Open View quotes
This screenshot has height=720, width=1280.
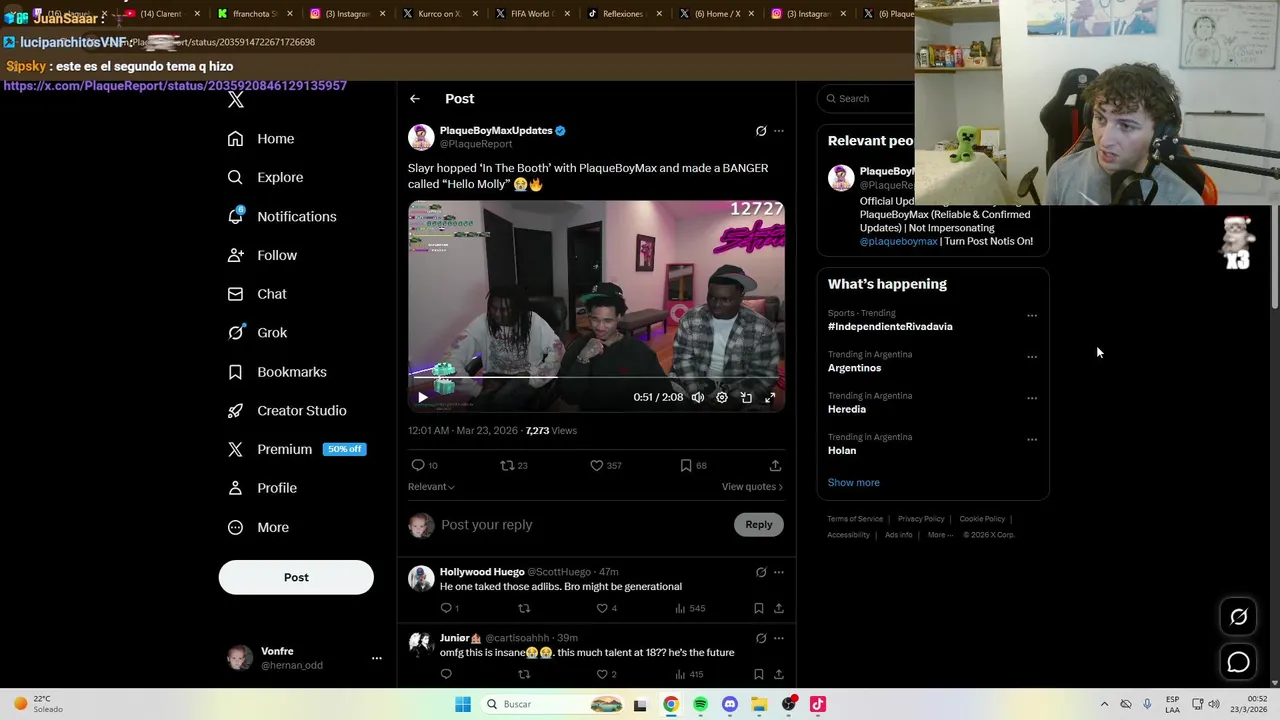coord(752,487)
